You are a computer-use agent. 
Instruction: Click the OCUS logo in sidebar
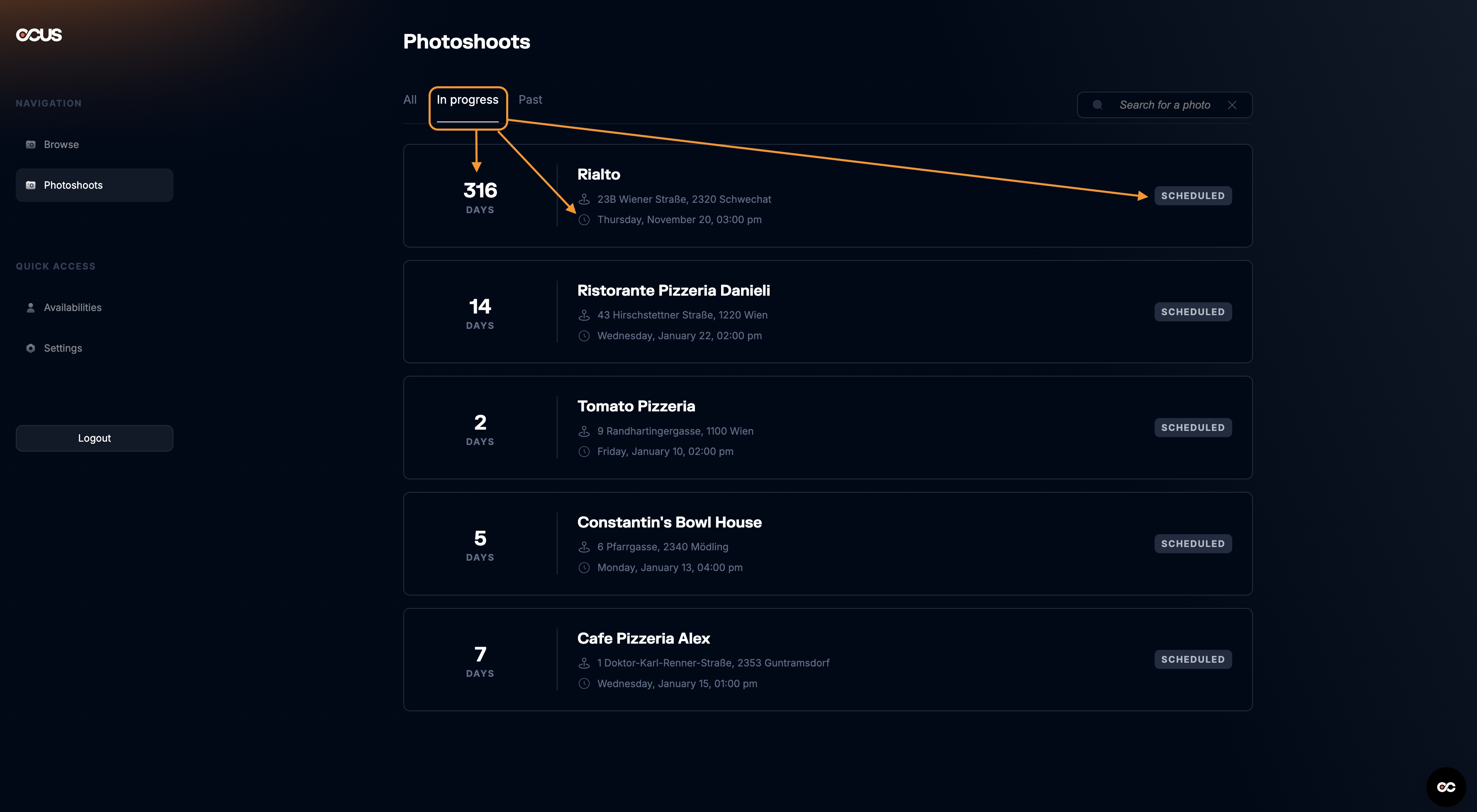click(x=39, y=35)
